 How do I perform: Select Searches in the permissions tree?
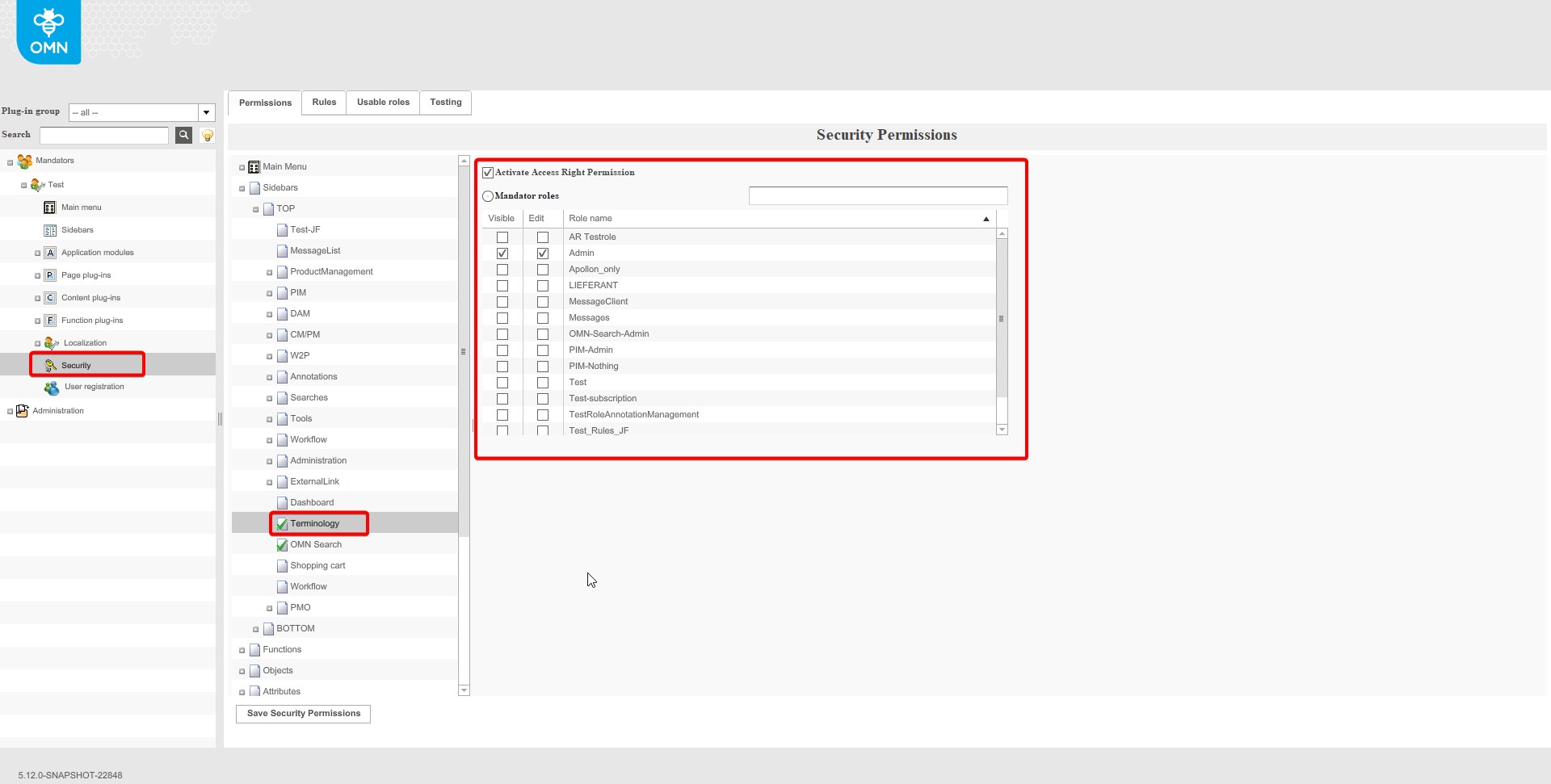click(x=309, y=398)
